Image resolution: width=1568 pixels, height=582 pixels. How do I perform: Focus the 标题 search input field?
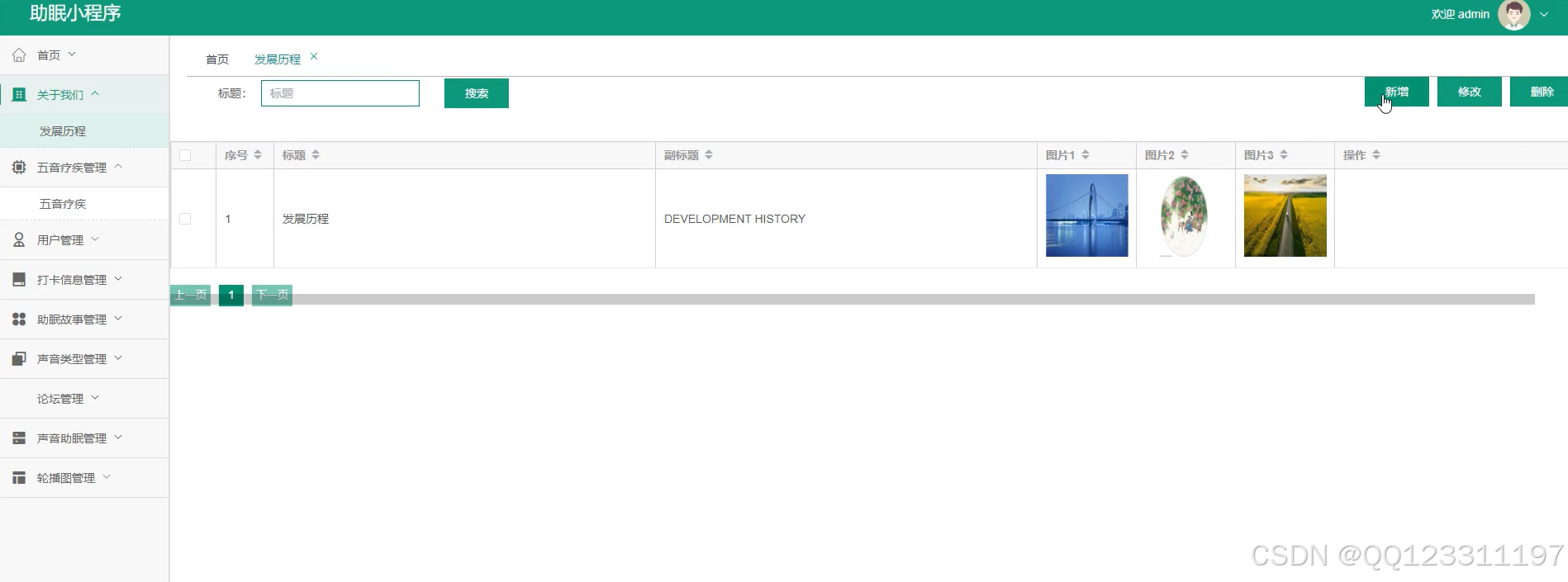pyautogui.click(x=340, y=93)
